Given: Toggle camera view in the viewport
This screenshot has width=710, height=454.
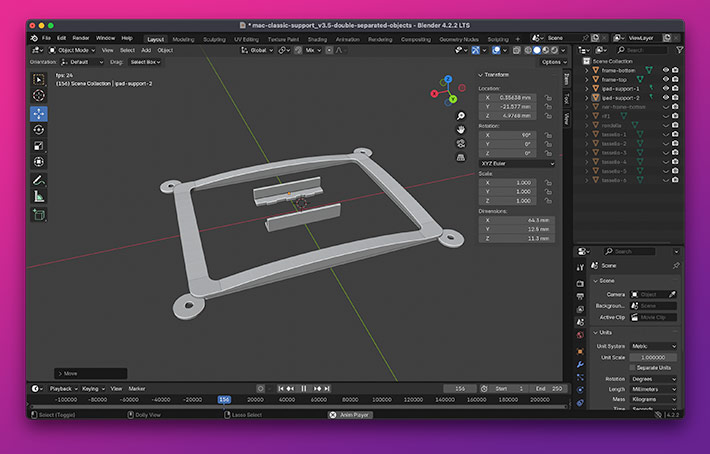Looking at the screenshot, I should (460, 143).
